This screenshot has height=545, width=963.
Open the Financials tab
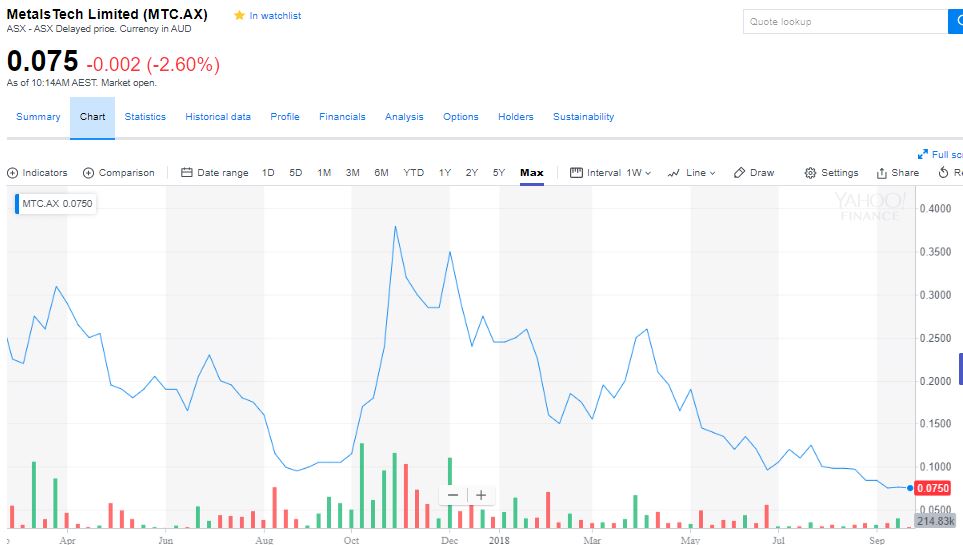(x=342, y=117)
